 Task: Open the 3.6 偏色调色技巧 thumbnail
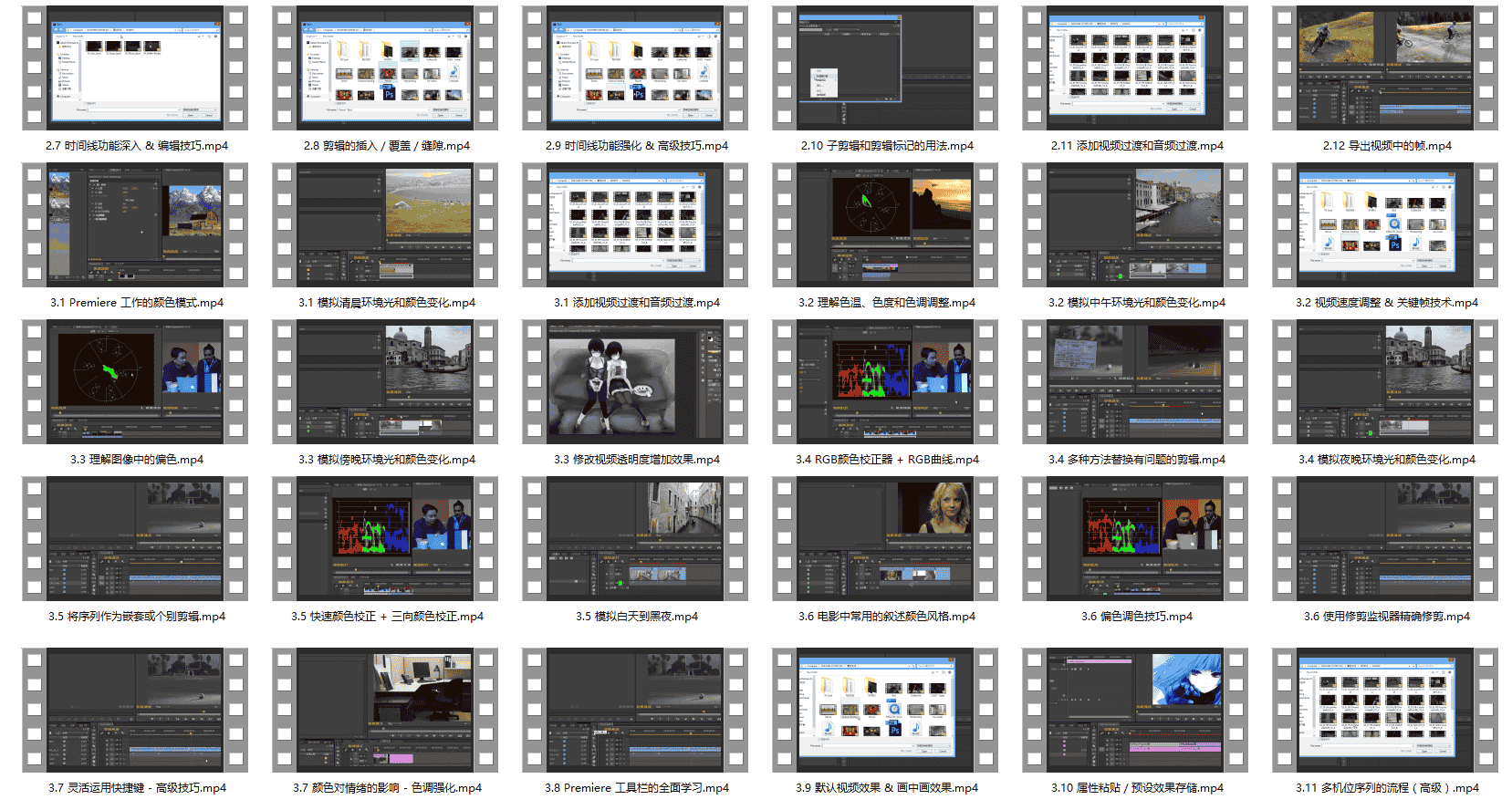pos(1135,539)
